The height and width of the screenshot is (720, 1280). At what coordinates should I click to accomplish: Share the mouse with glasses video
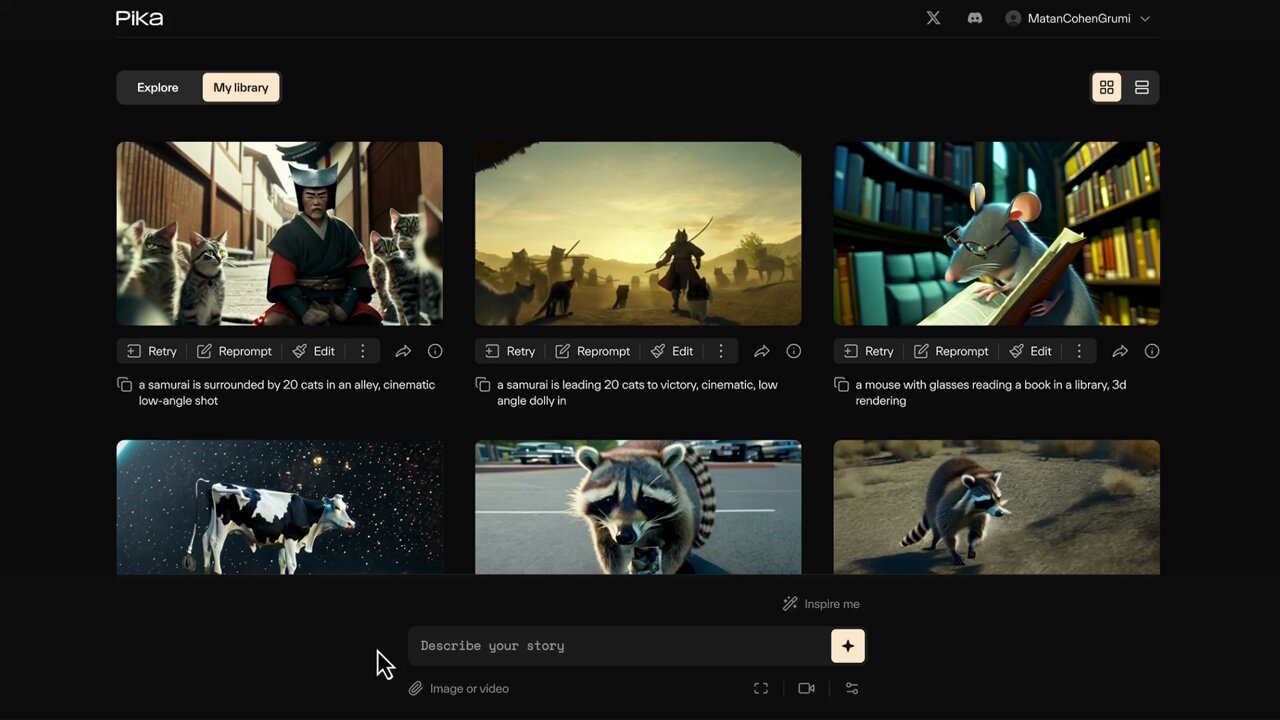tap(1120, 351)
